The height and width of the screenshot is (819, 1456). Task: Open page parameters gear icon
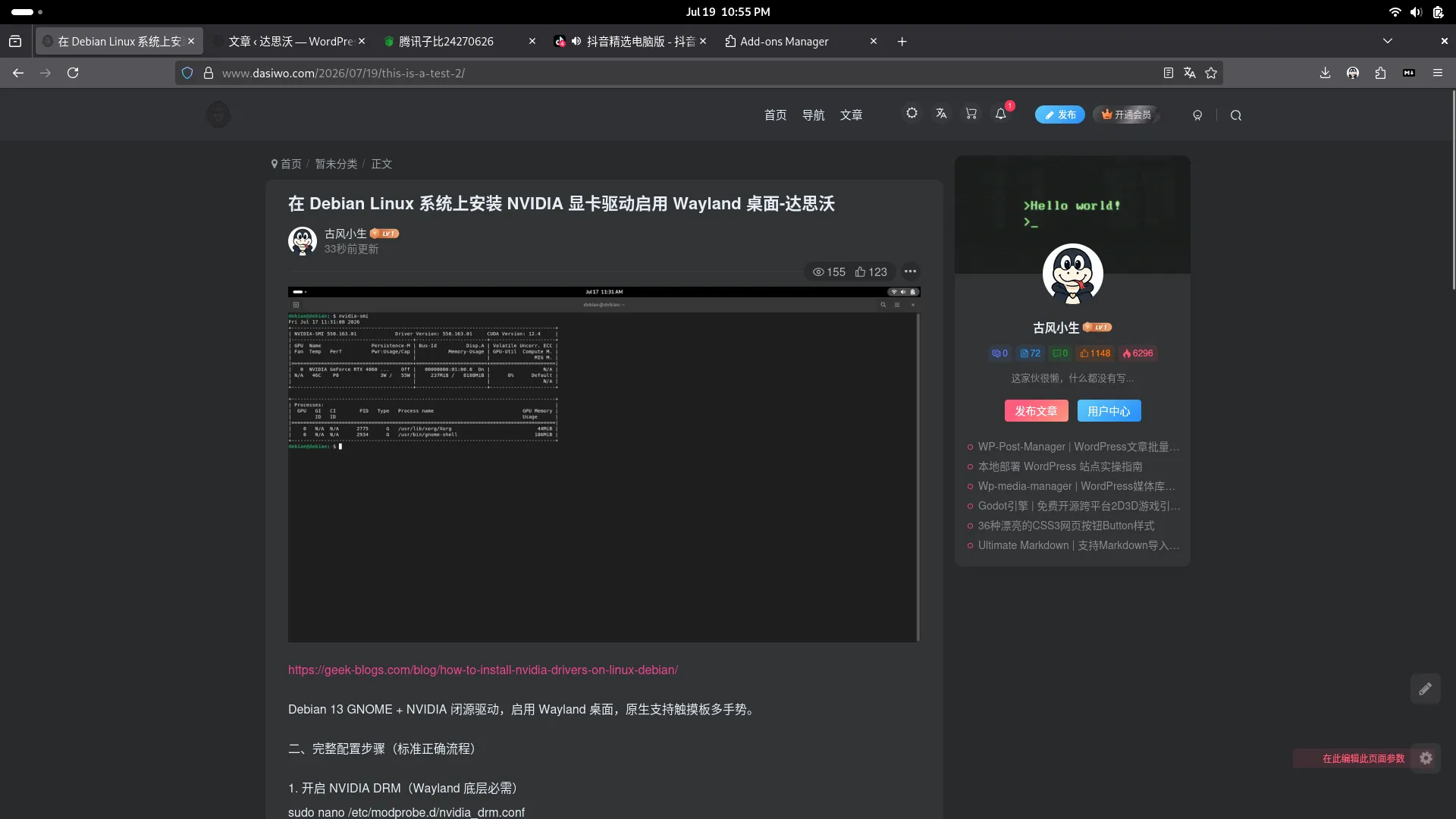(x=1426, y=758)
